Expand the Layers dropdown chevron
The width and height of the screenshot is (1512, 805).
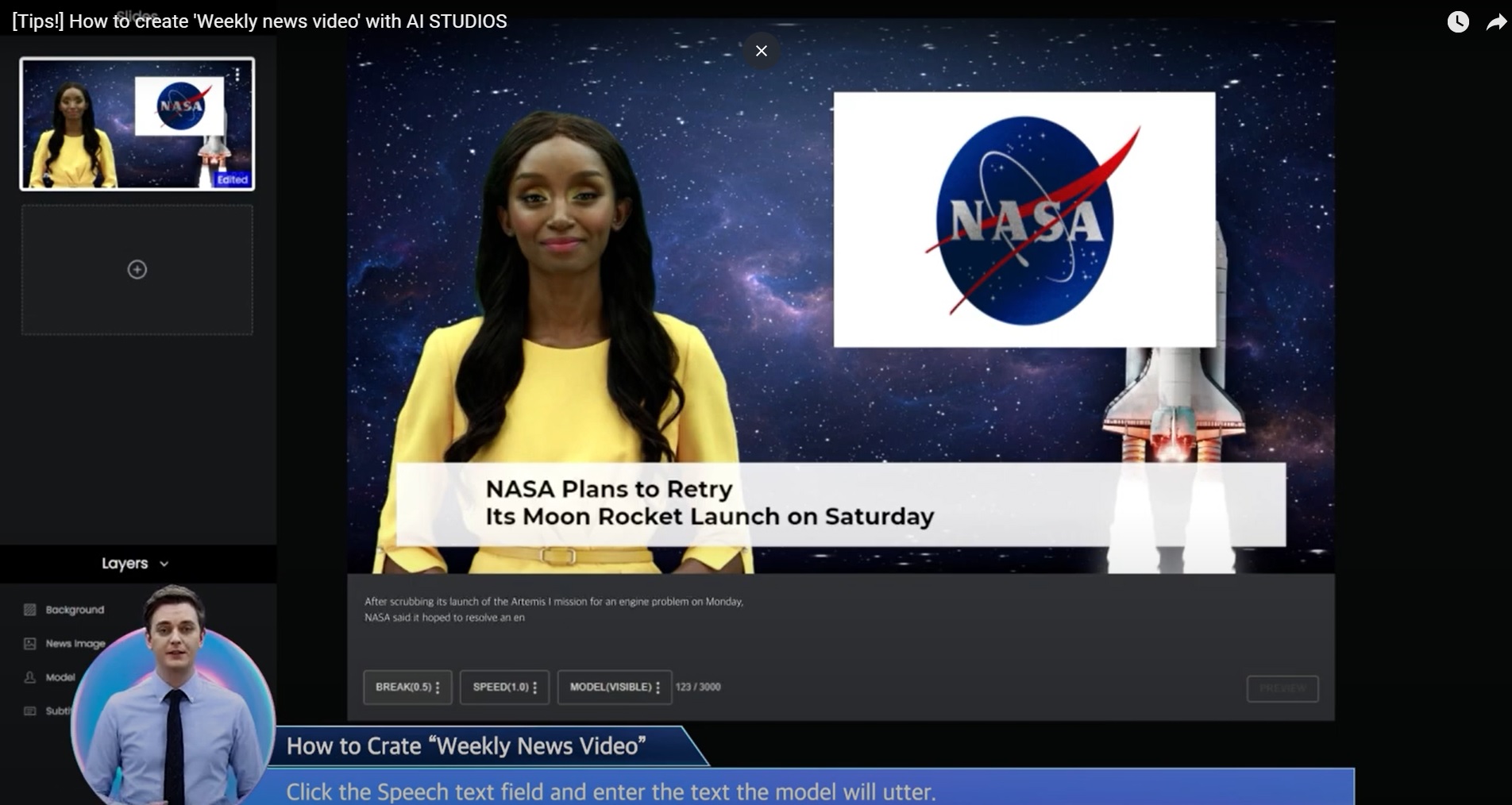pos(164,564)
